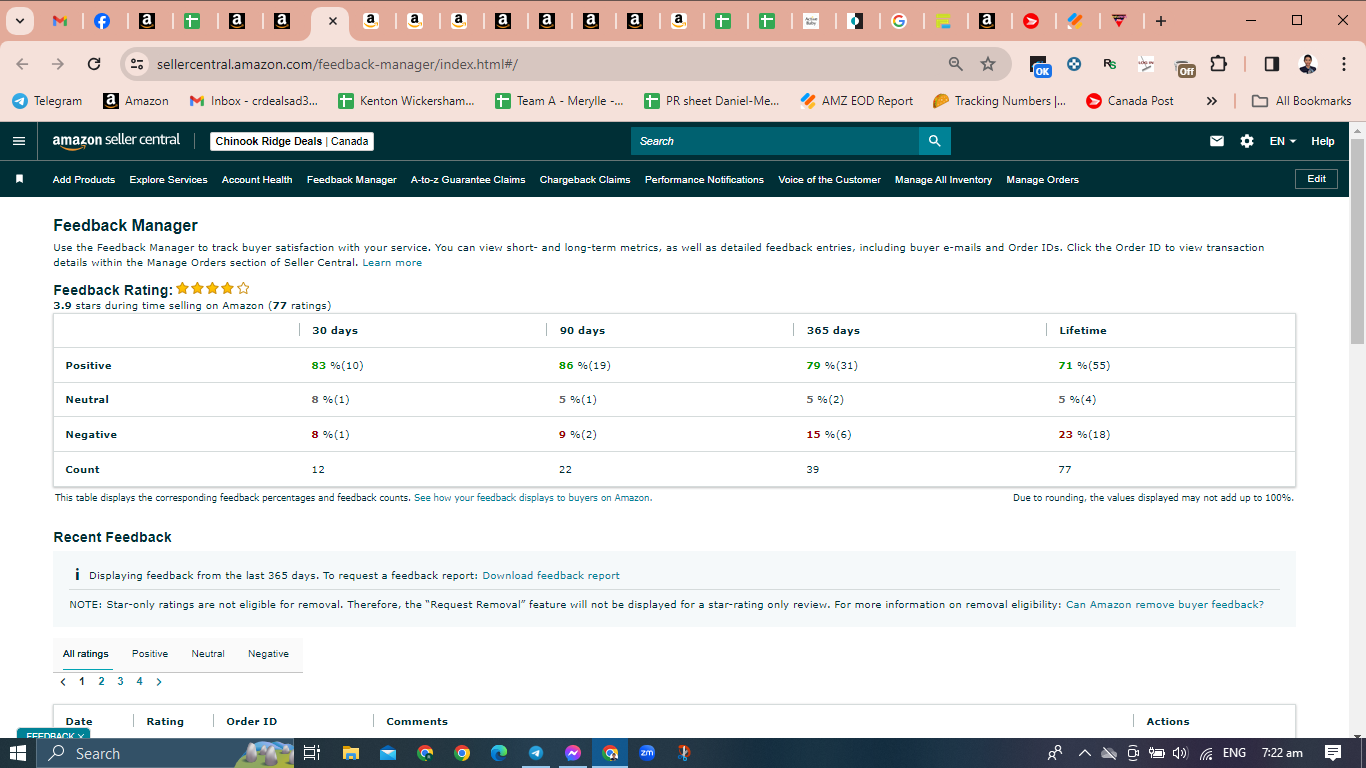Open the All Bookmarks folder
This screenshot has height=768, width=1366.
coord(1303,101)
